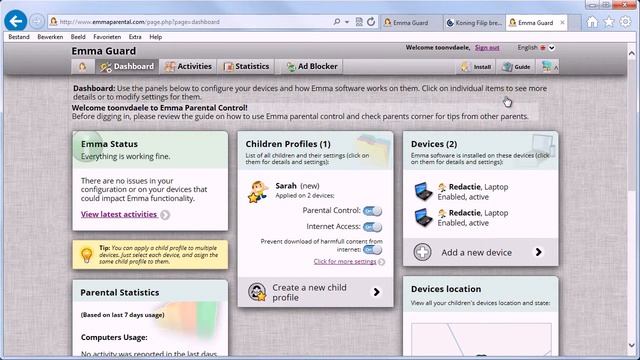Click the Devices location heading
This screenshot has height=360, width=640.
(446, 289)
